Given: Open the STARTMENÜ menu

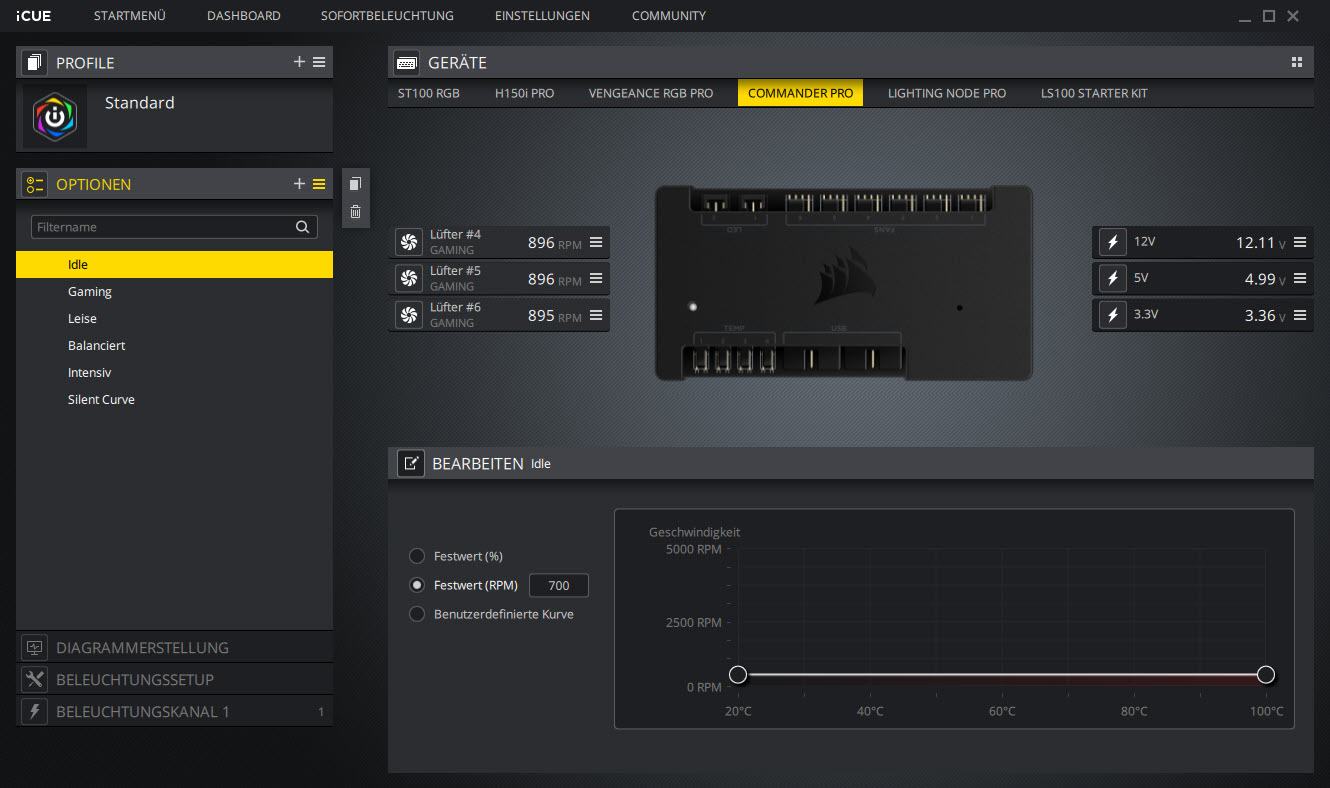Looking at the screenshot, I should point(129,16).
